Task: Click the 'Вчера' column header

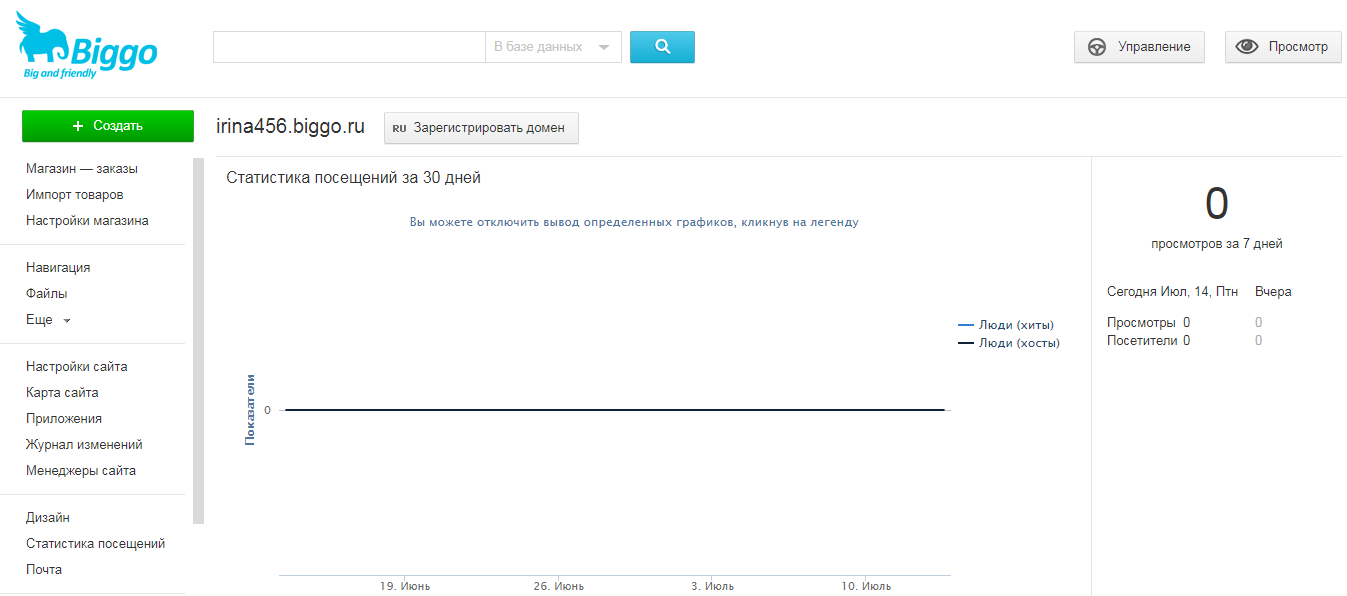Action: (x=1273, y=292)
